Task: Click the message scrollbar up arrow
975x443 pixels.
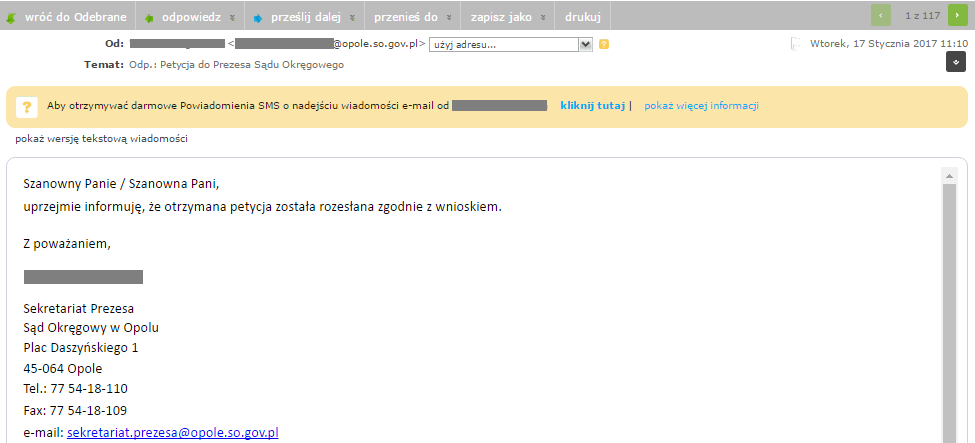Action: coord(949,176)
